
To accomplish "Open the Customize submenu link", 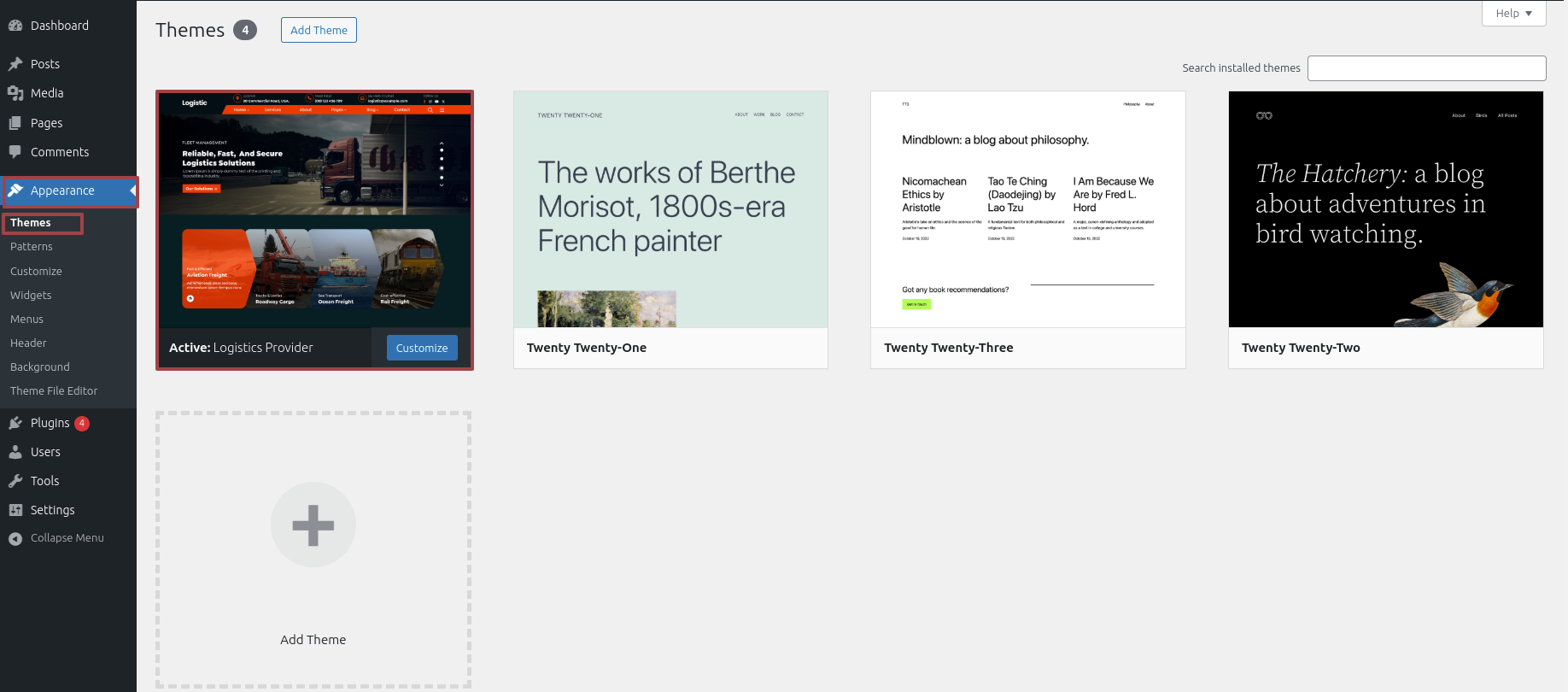I will (36, 271).
